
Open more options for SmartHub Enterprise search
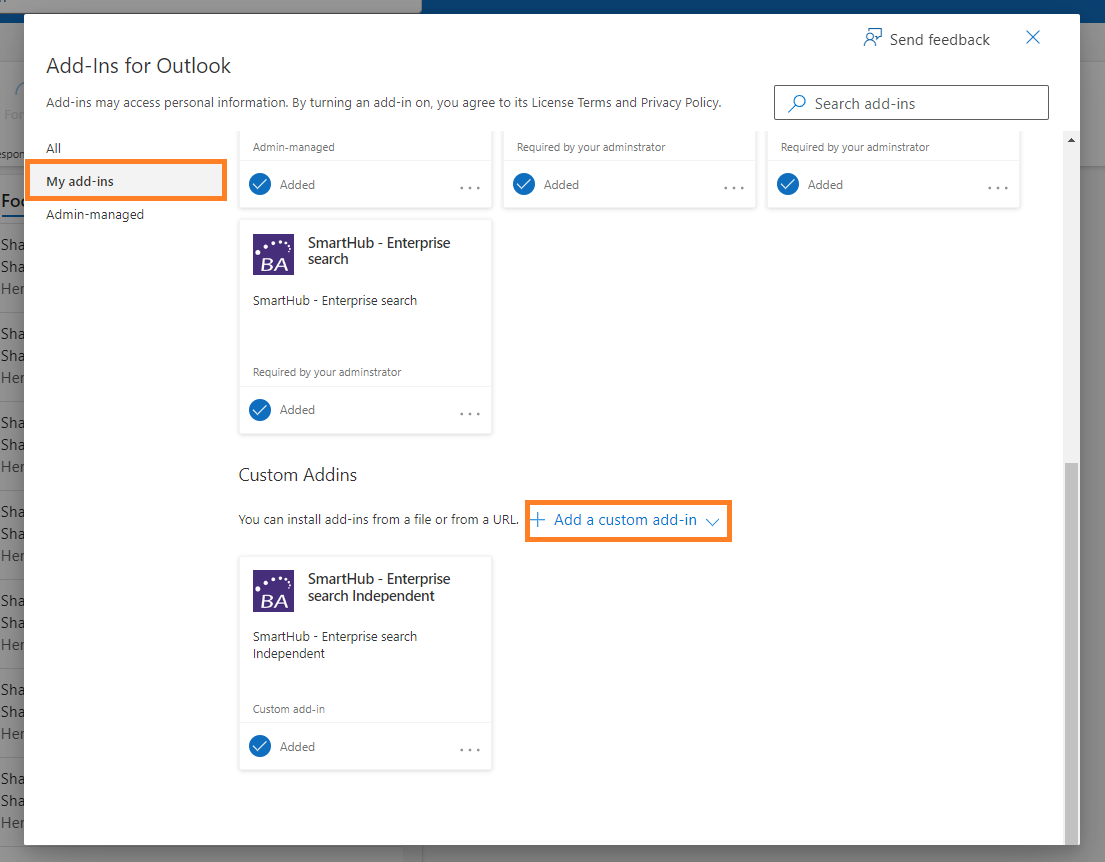(x=470, y=412)
